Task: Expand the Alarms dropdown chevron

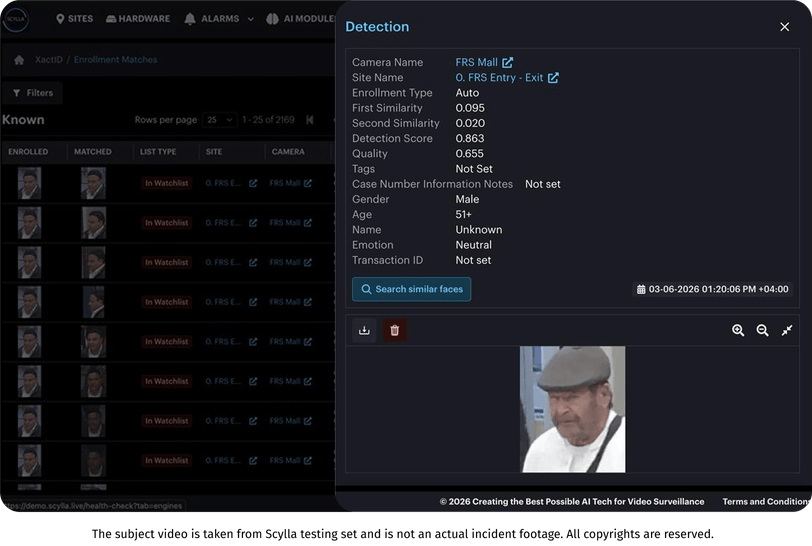Action: pyautogui.click(x=251, y=19)
